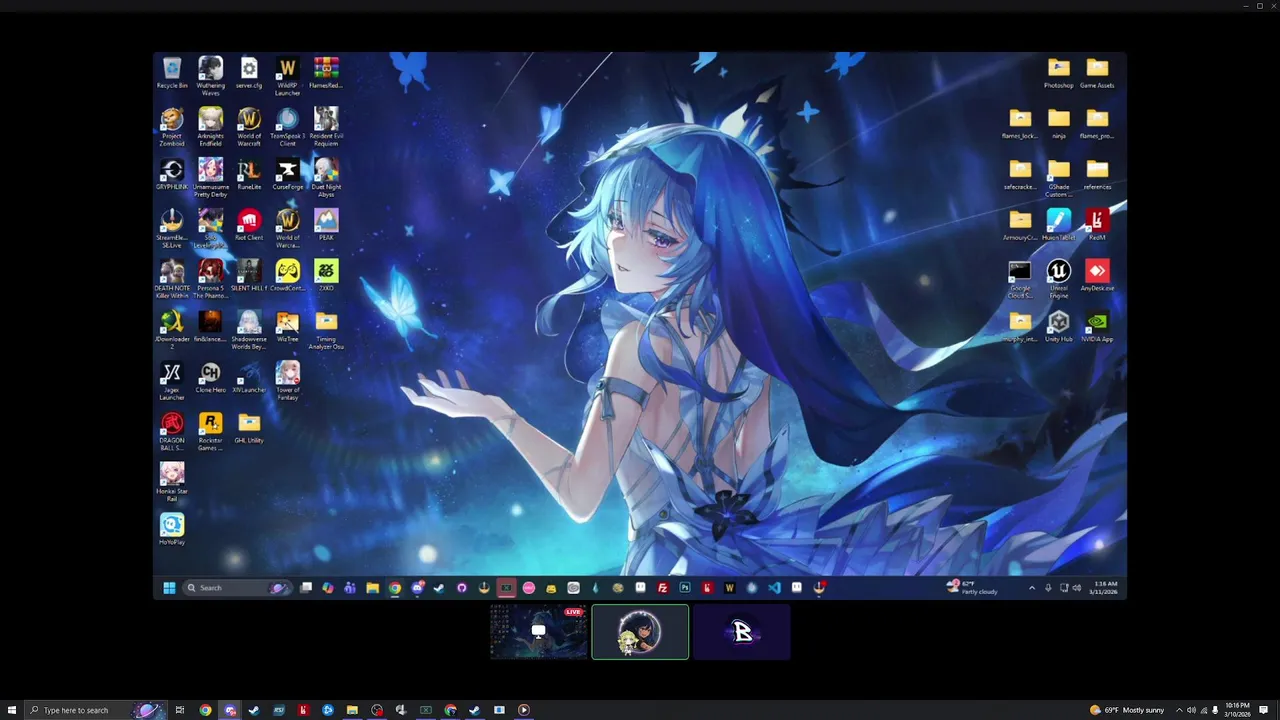Open JDownloader 2 shortcut

tap(172, 330)
